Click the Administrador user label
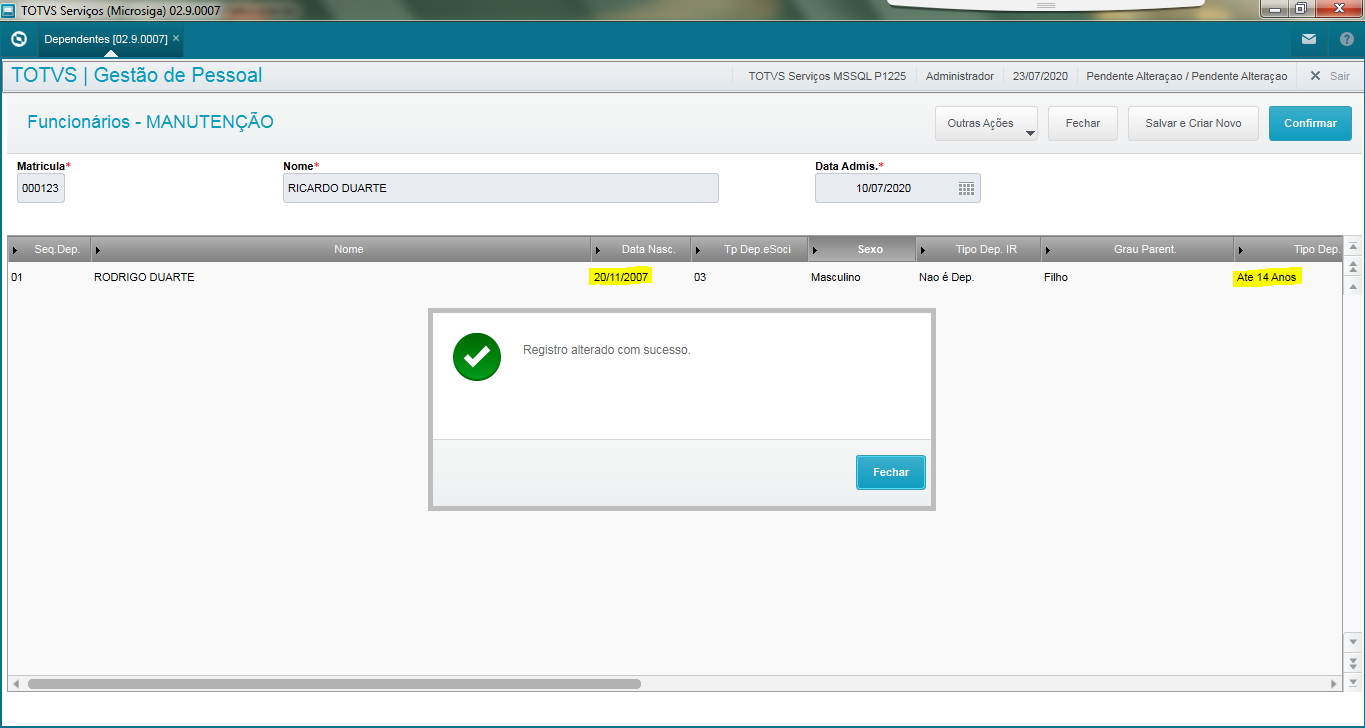Image resolution: width=1365 pixels, height=728 pixels. tap(960, 76)
